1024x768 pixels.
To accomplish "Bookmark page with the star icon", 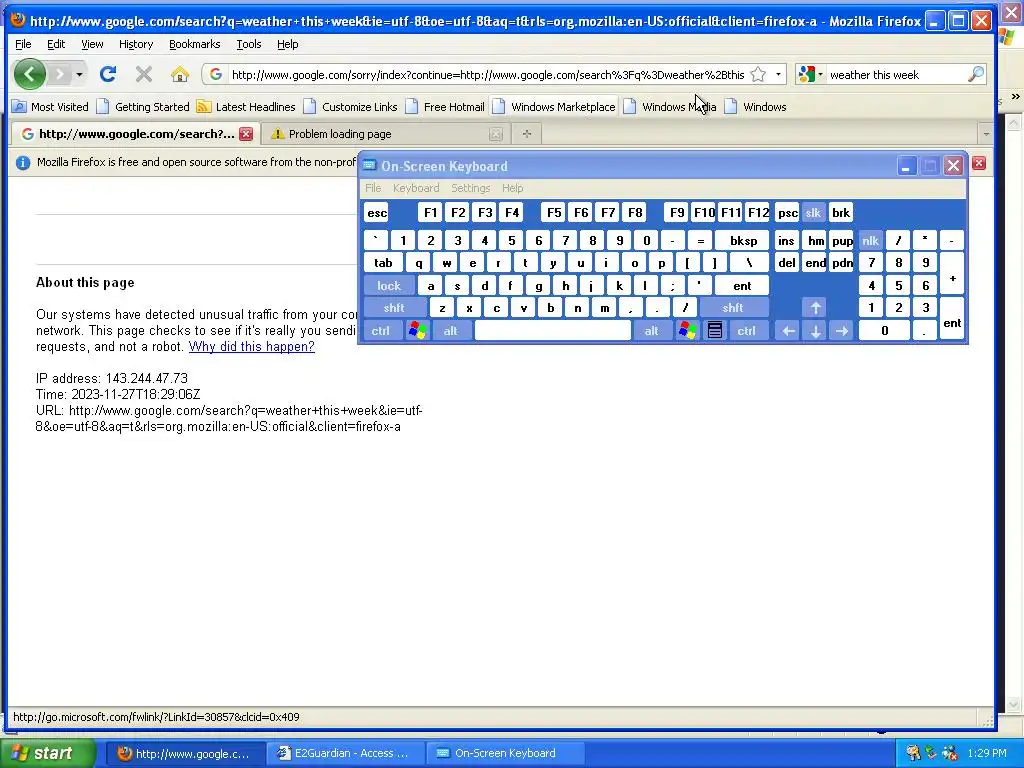I will click(x=758, y=74).
